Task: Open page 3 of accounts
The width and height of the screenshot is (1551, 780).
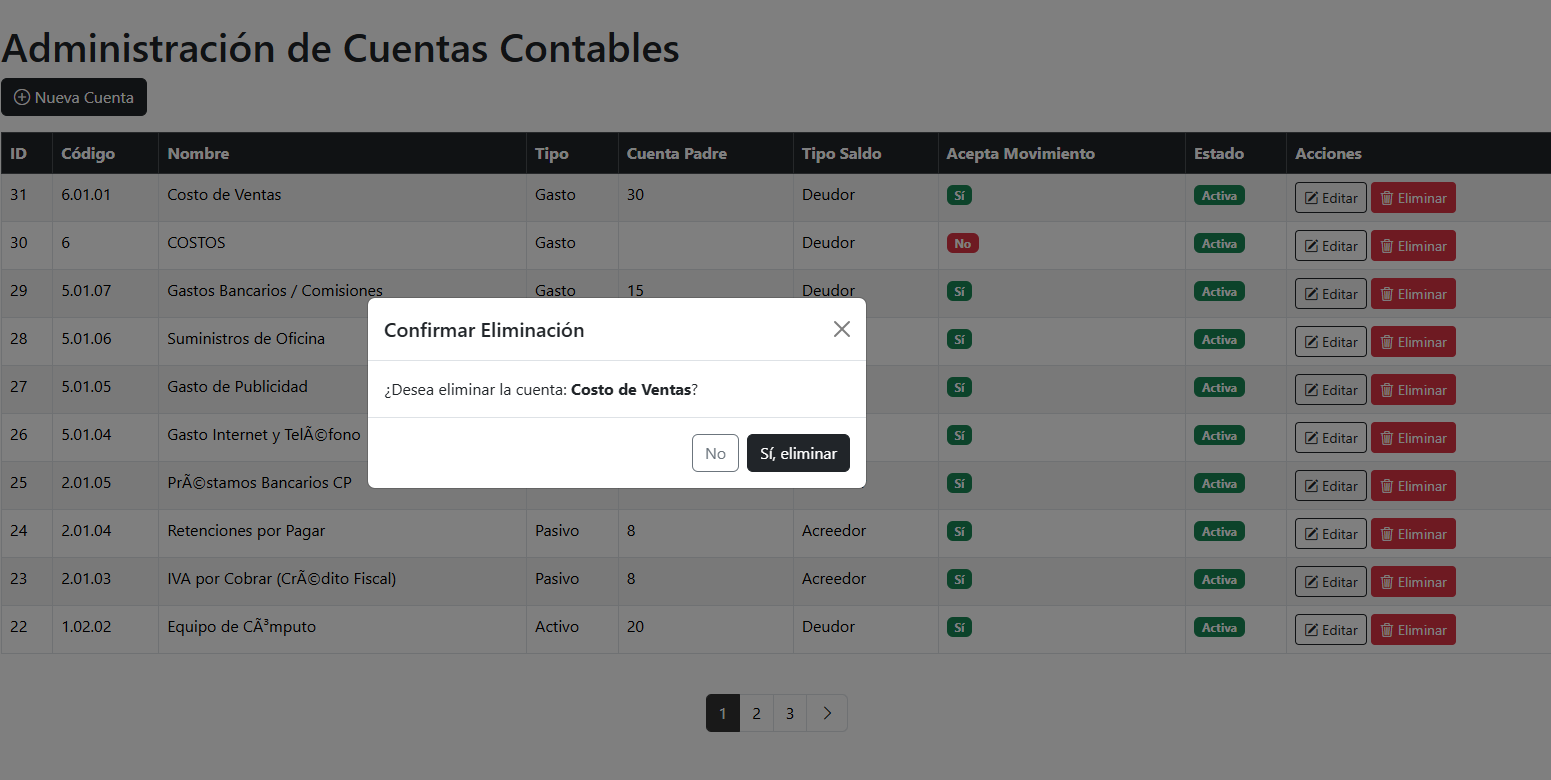Action: [790, 713]
